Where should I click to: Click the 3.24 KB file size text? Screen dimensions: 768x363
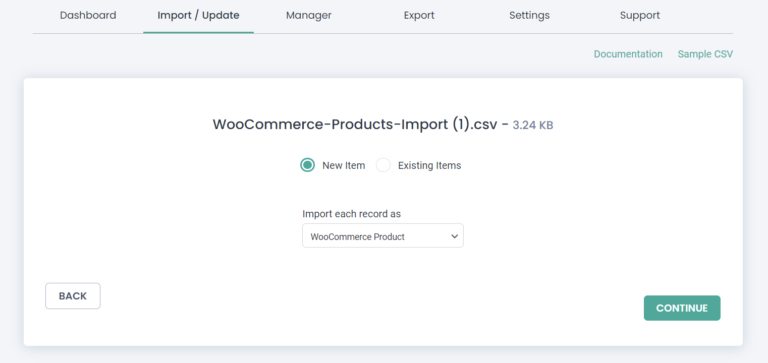(533, 125)
